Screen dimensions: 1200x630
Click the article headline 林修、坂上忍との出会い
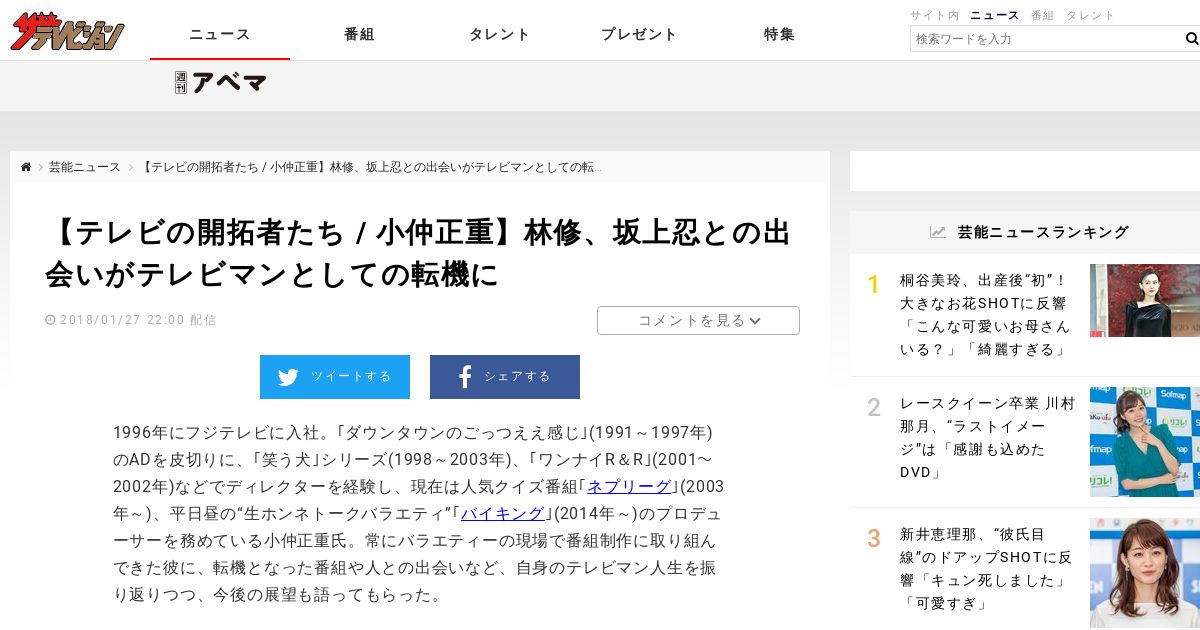click(418, 253)
